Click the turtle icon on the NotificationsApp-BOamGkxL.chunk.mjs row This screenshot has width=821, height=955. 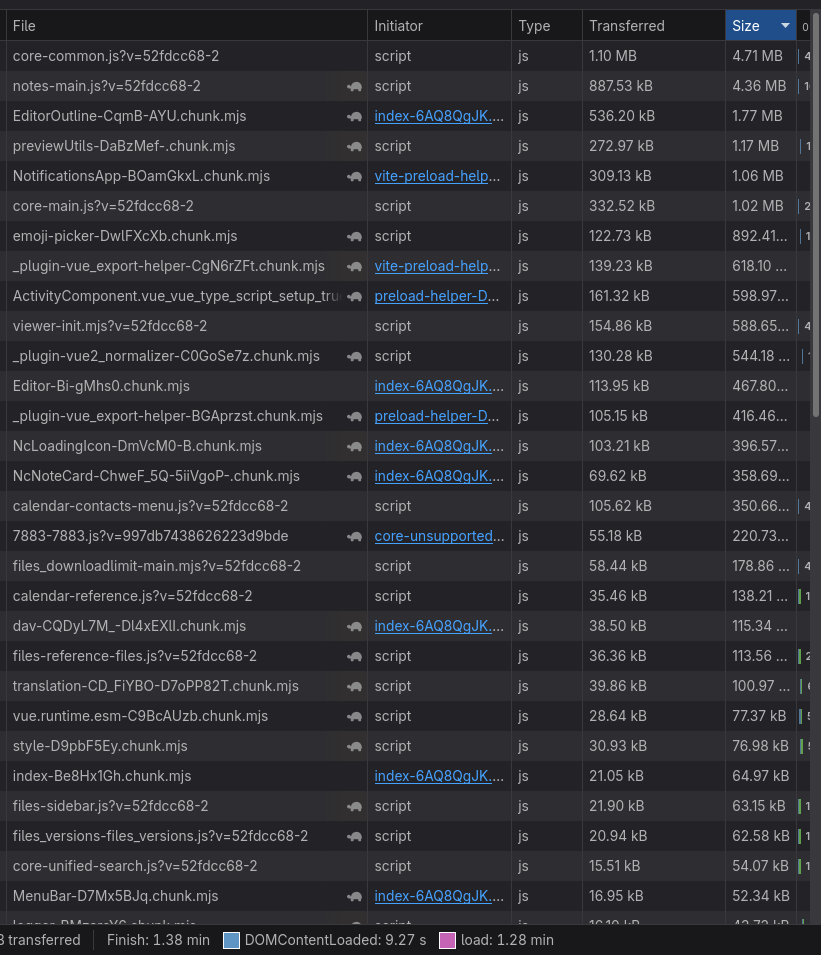pyautogui.click(x=354, y=176)
